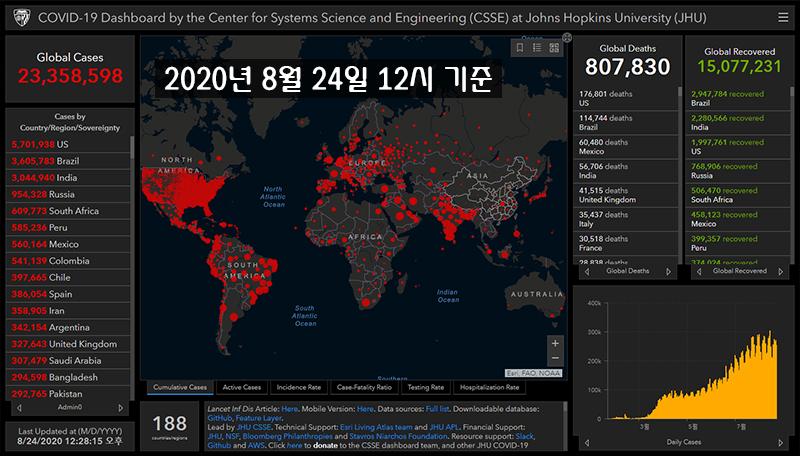
Task: Open the basemap gallery grid icon
Action: pyautogui.click(x=554, y=47)
